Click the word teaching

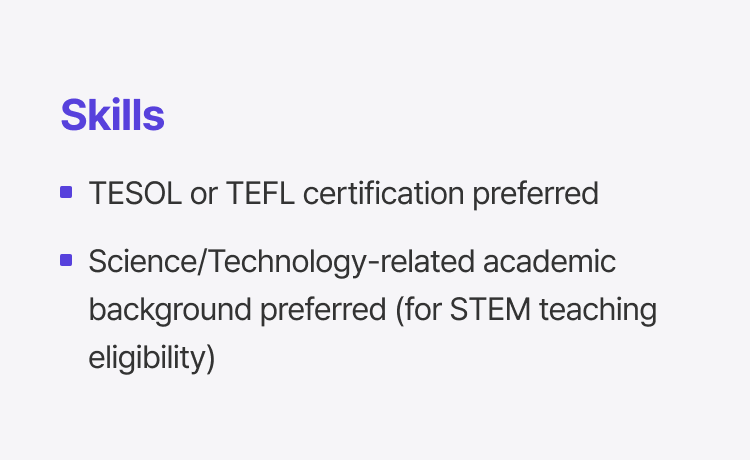pos(598,310)
